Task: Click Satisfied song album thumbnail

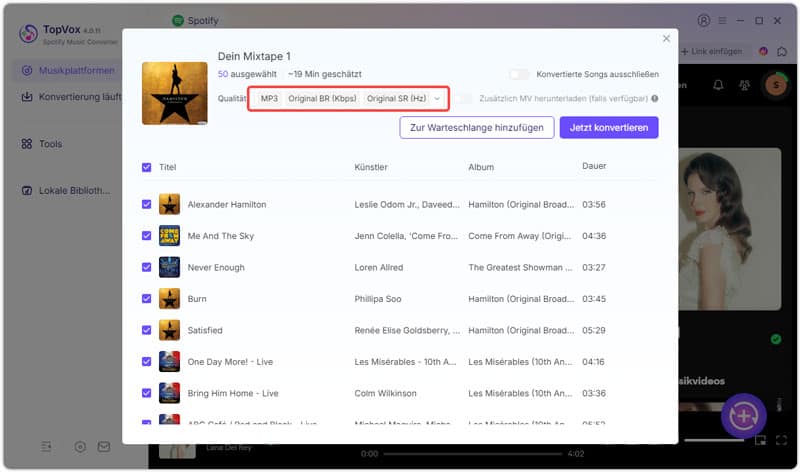Action: point(169,330)
